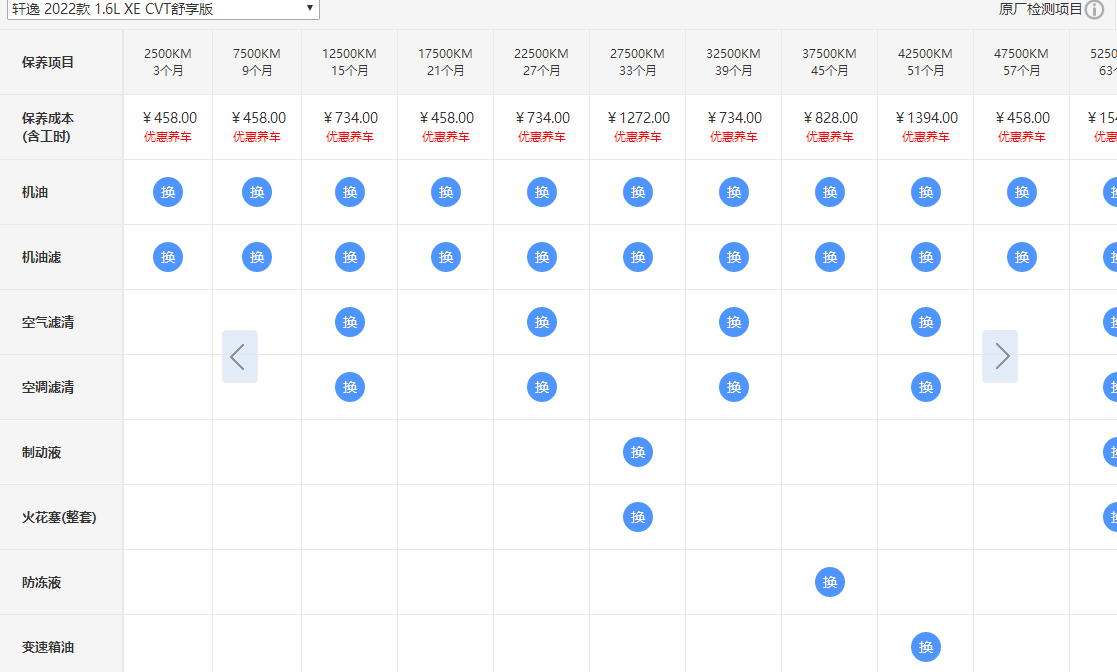Select the 火花塞(整套) row label
Screen dimensions: 1117x672
[59, 517]
